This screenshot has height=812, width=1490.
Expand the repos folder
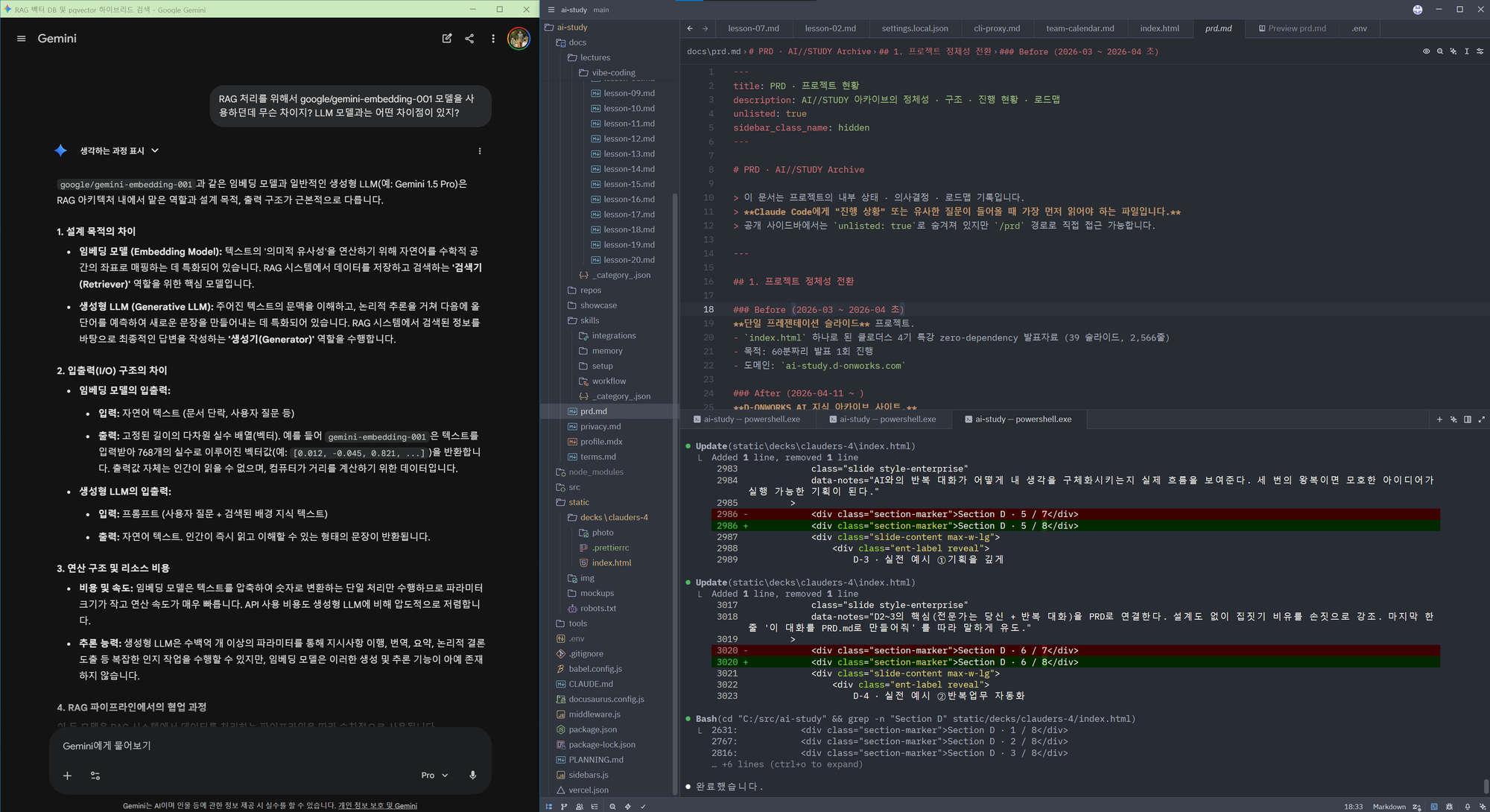(590, 291)
